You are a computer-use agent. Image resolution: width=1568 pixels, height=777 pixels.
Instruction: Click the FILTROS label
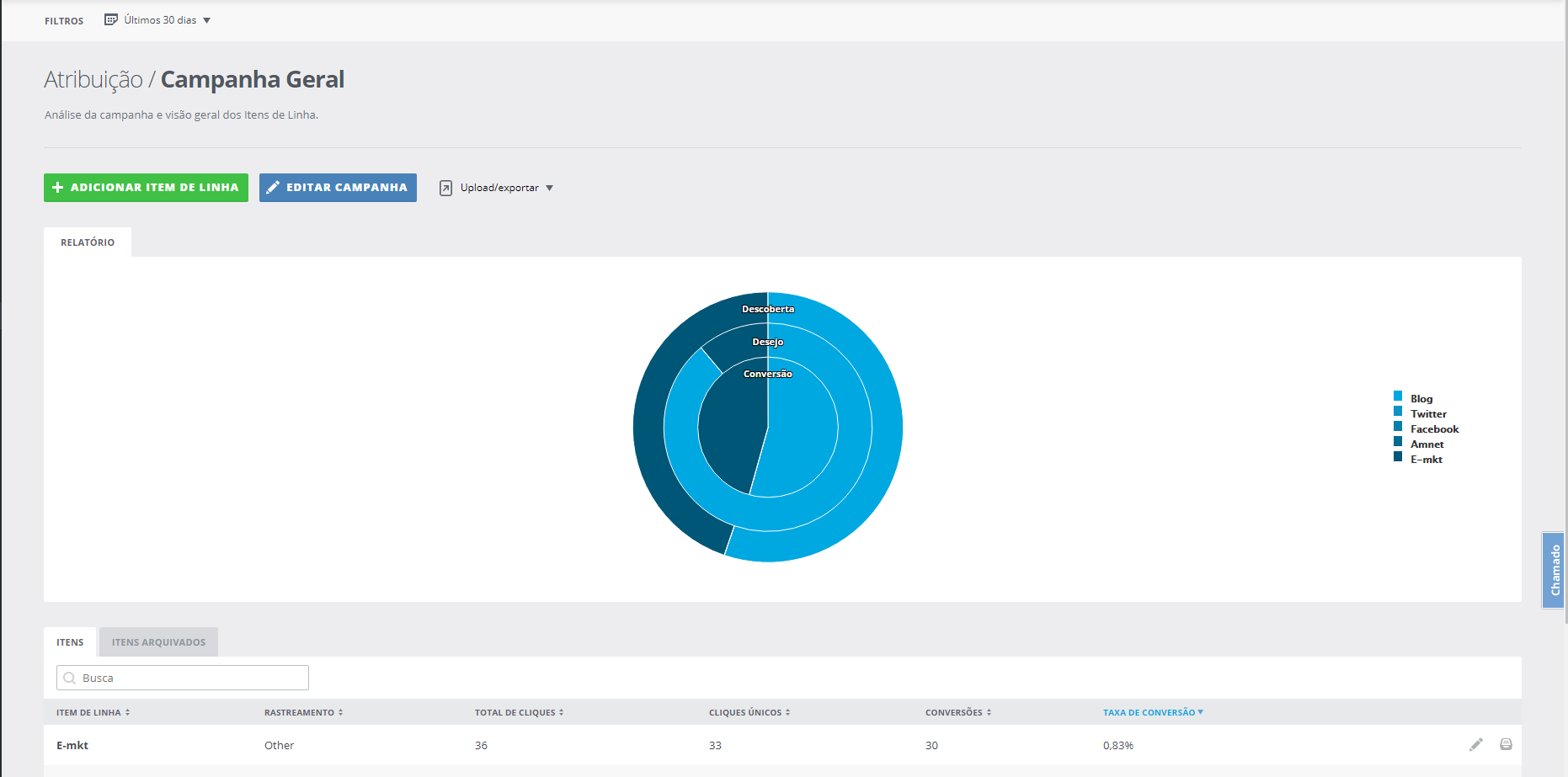coord(64,21)
